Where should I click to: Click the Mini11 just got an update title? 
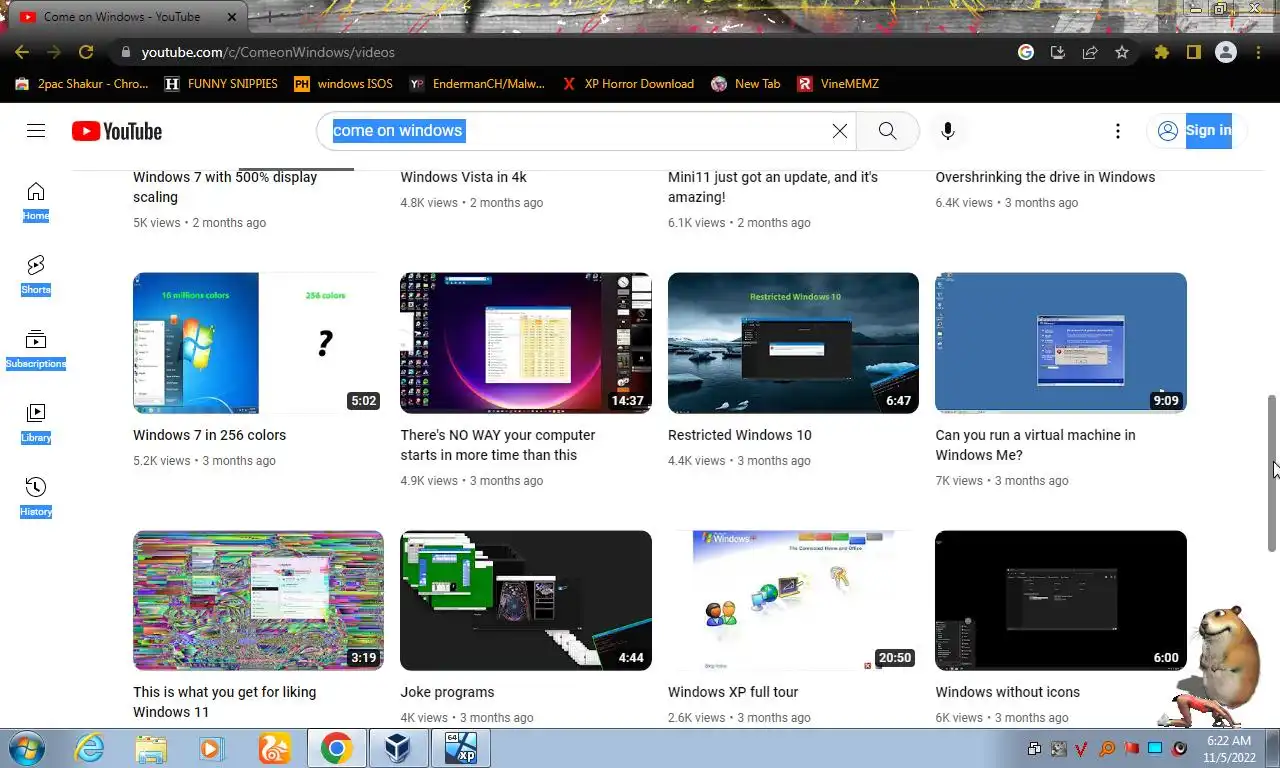point(773,187)
